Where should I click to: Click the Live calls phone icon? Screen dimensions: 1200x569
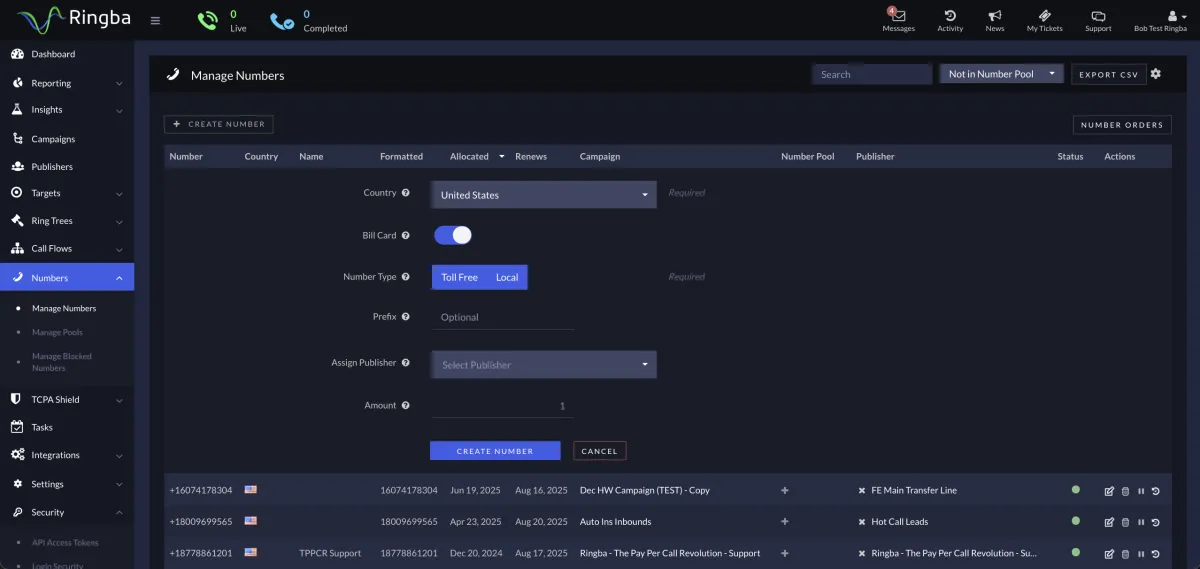207,20
